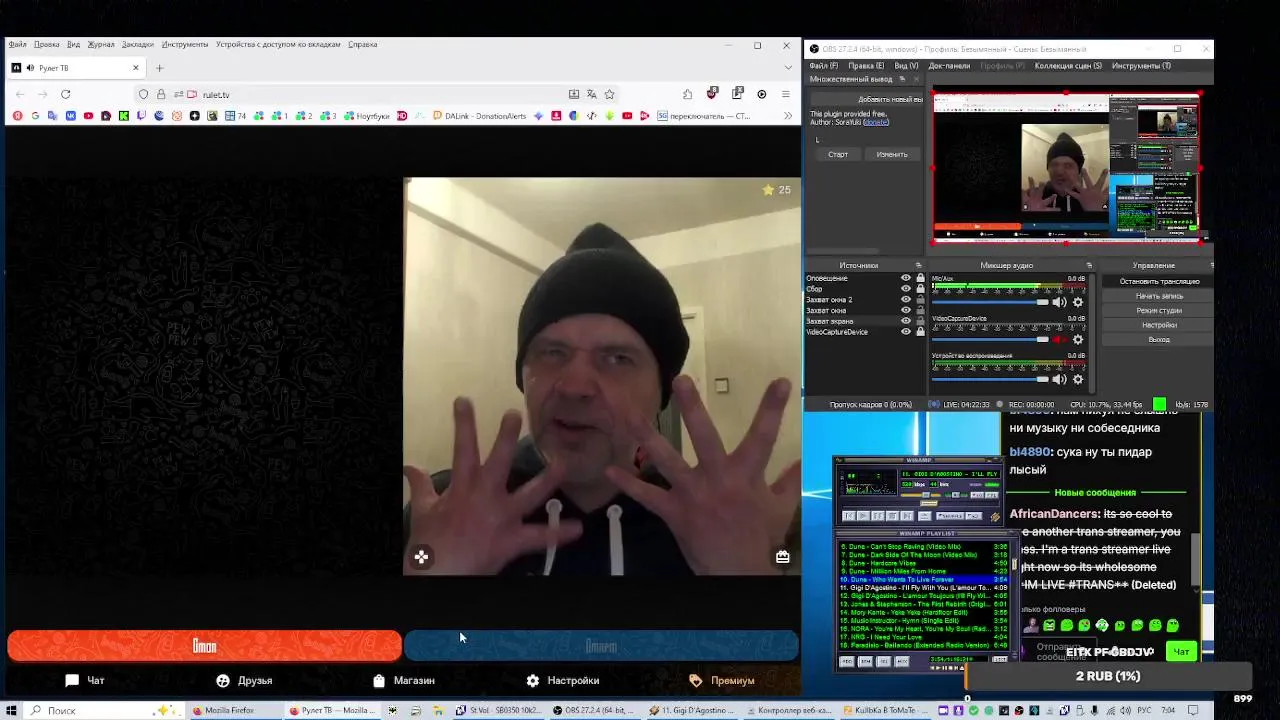Adjust the Mic/Aux volume slider

pos(990,302)
